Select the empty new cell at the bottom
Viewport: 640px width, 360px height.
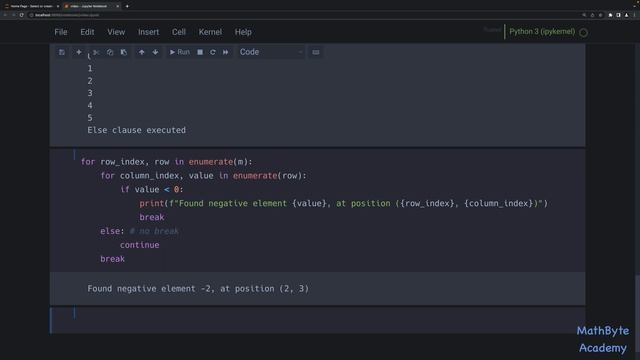pos(318,320)
